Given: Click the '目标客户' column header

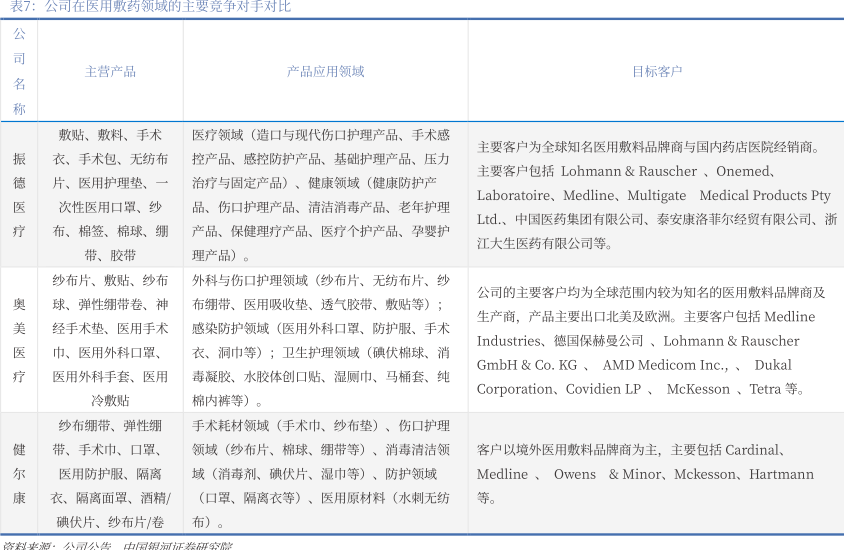Looking at the screenshot, I should (x=656, y=72).
